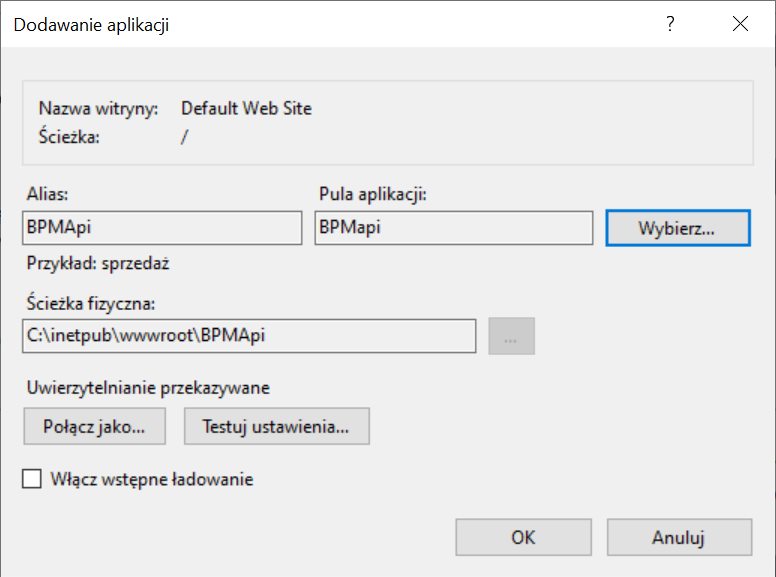Click the Ścieżka fizyczna: label

[91, 303]
